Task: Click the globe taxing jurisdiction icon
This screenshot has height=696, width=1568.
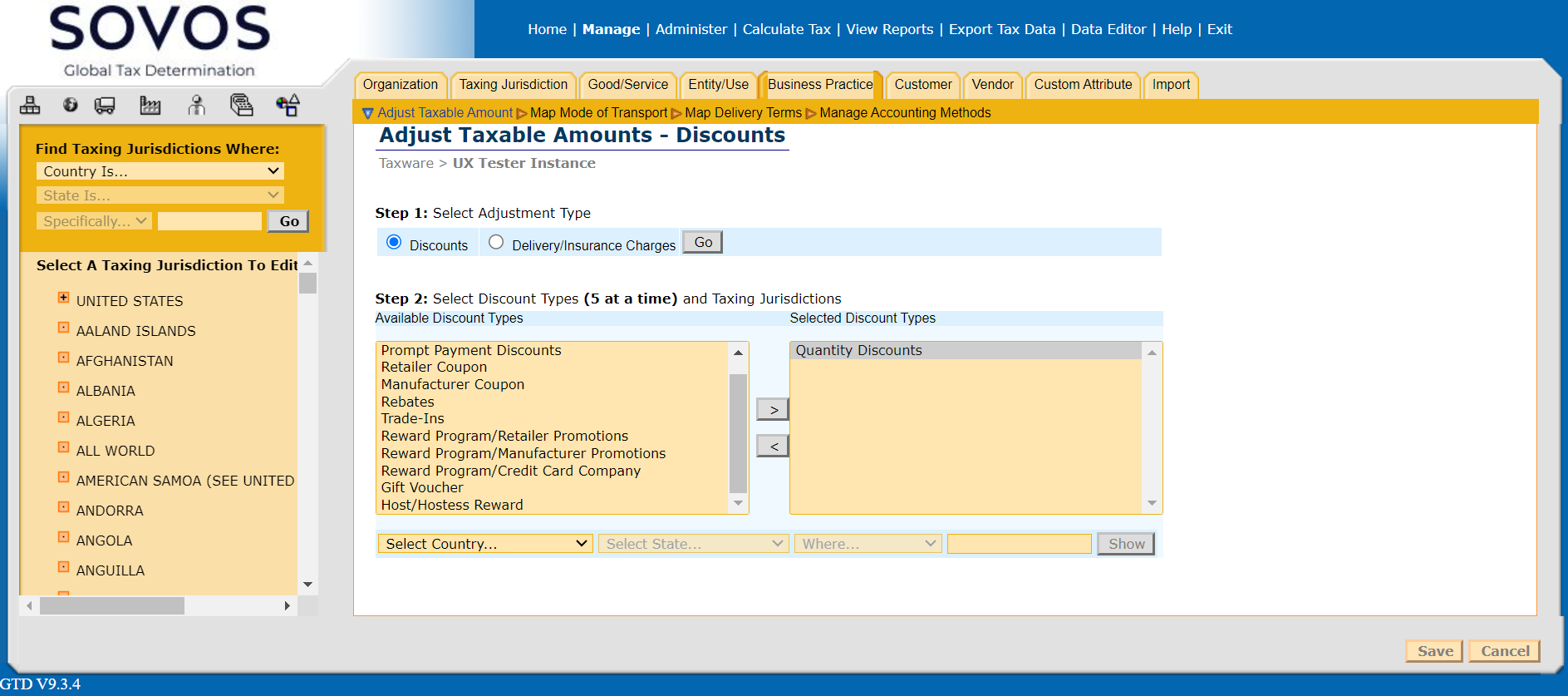Action: pos(71,105)
